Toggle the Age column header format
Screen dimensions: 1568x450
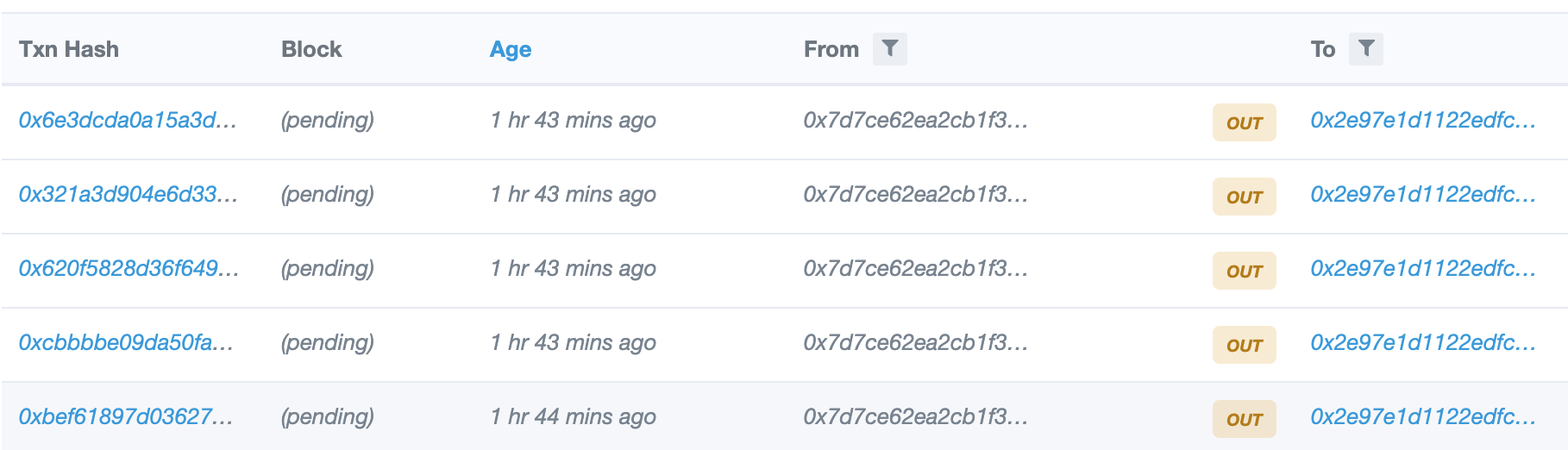[511, 50]
